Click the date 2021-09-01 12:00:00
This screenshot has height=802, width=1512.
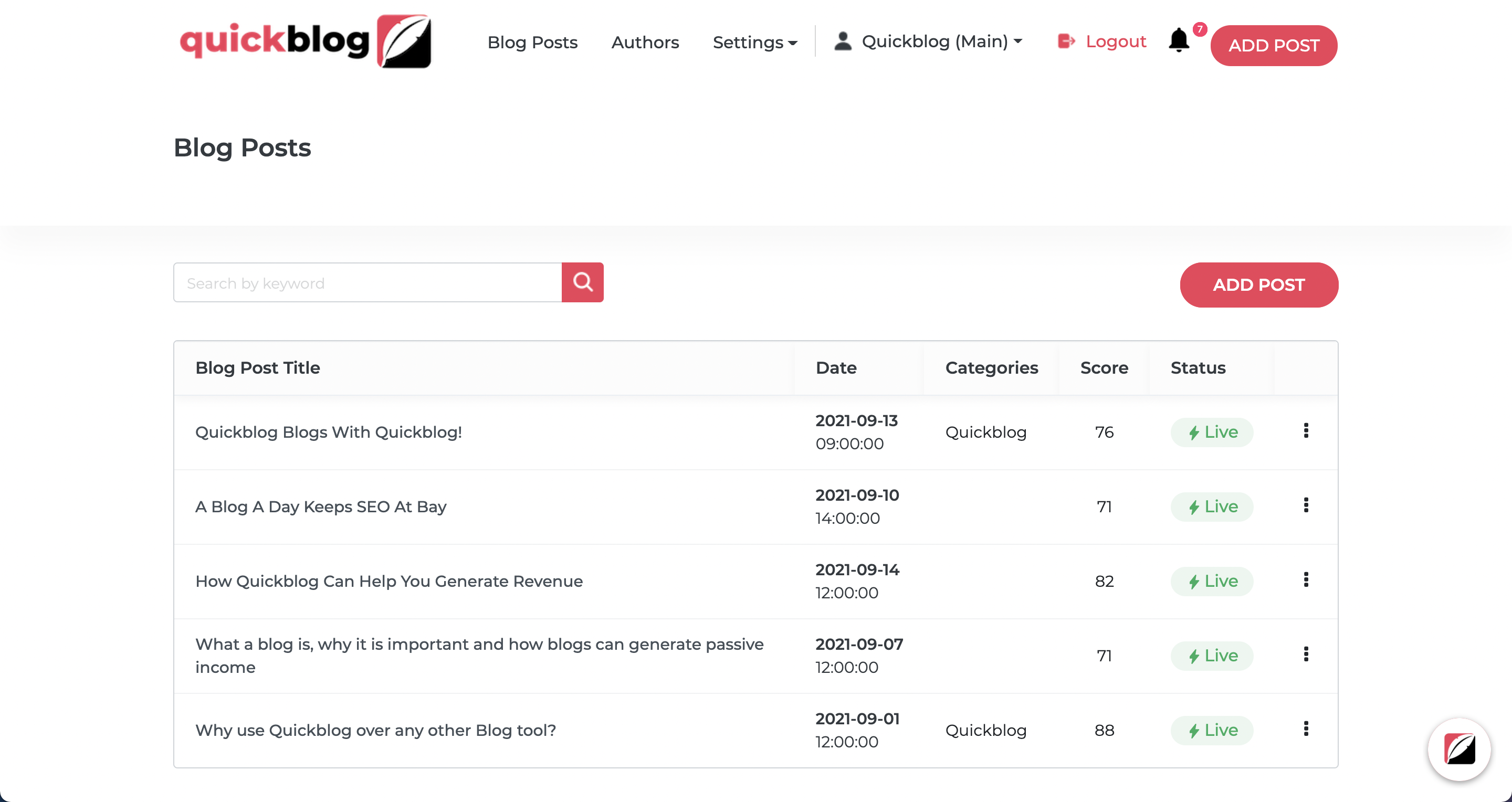pos(857,731)
